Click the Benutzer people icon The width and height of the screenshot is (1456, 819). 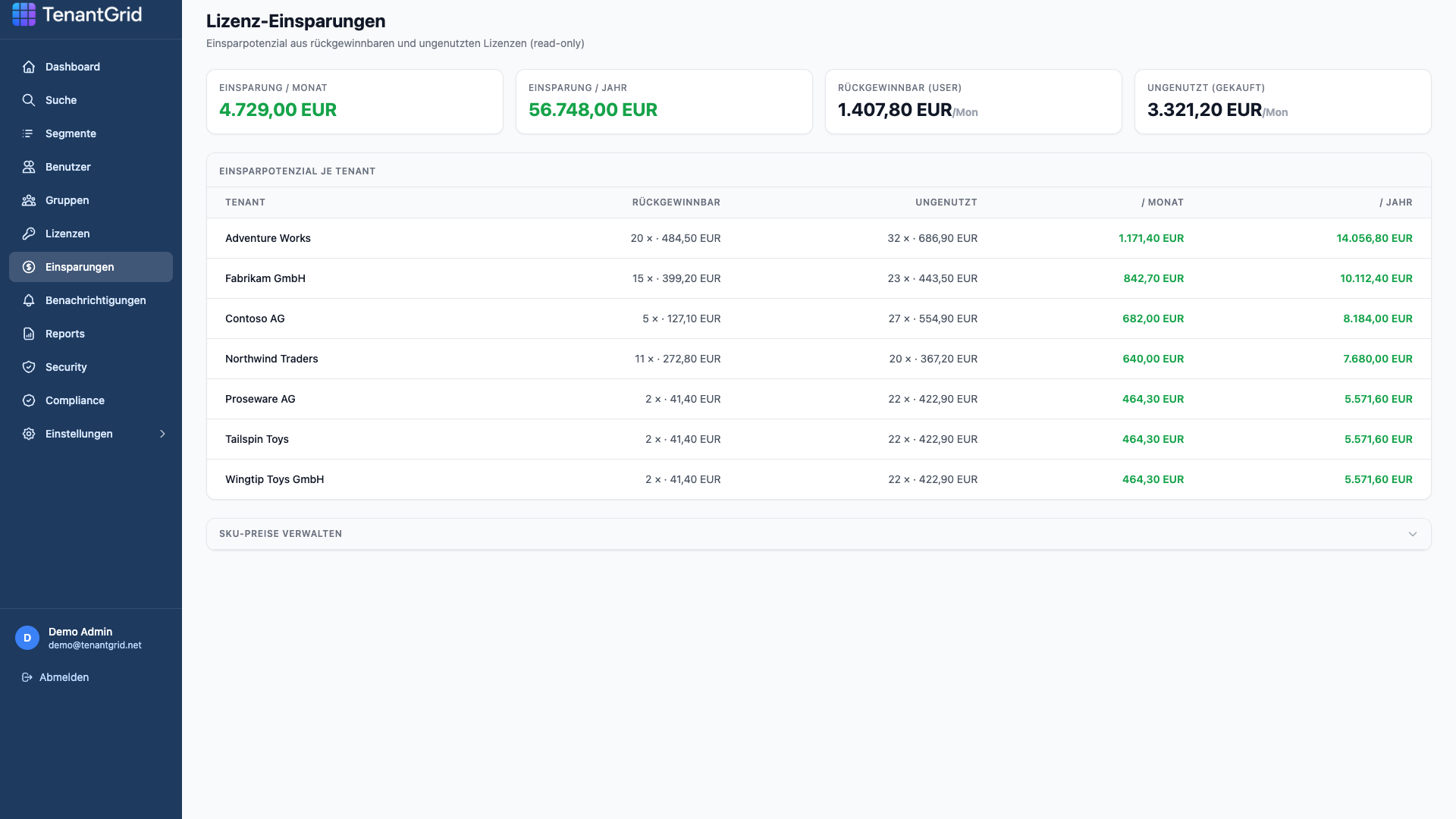tap(29, 167)
